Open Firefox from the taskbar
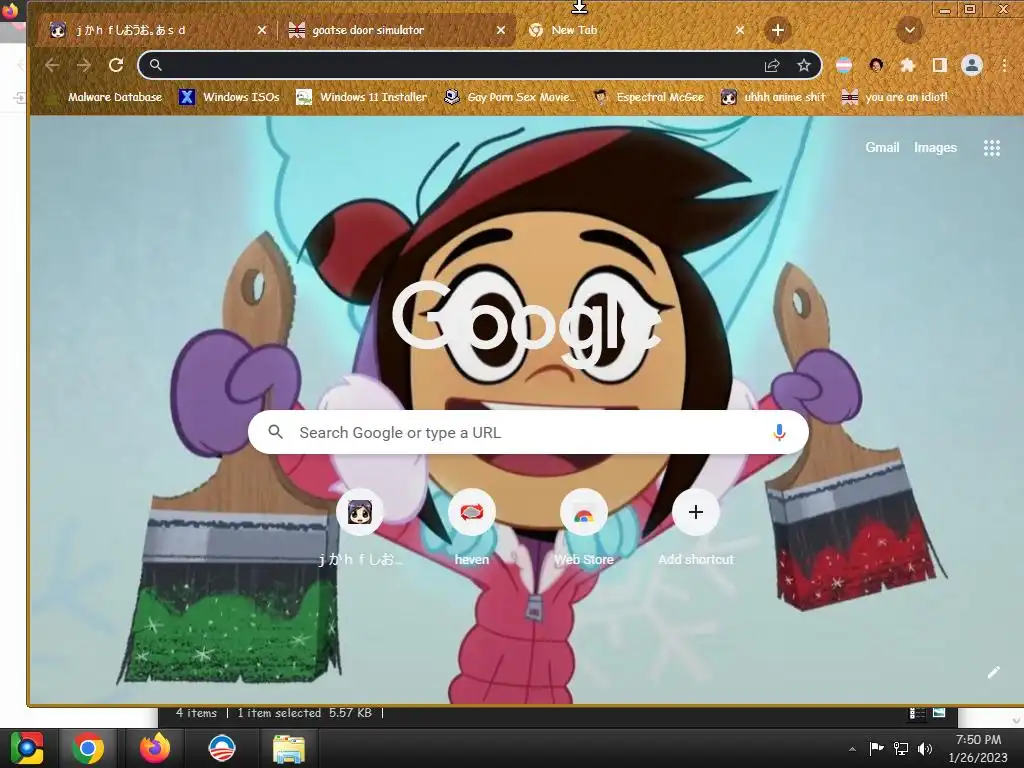The height and width of the screenshot is (768, 1024). (x=155, y=748)
